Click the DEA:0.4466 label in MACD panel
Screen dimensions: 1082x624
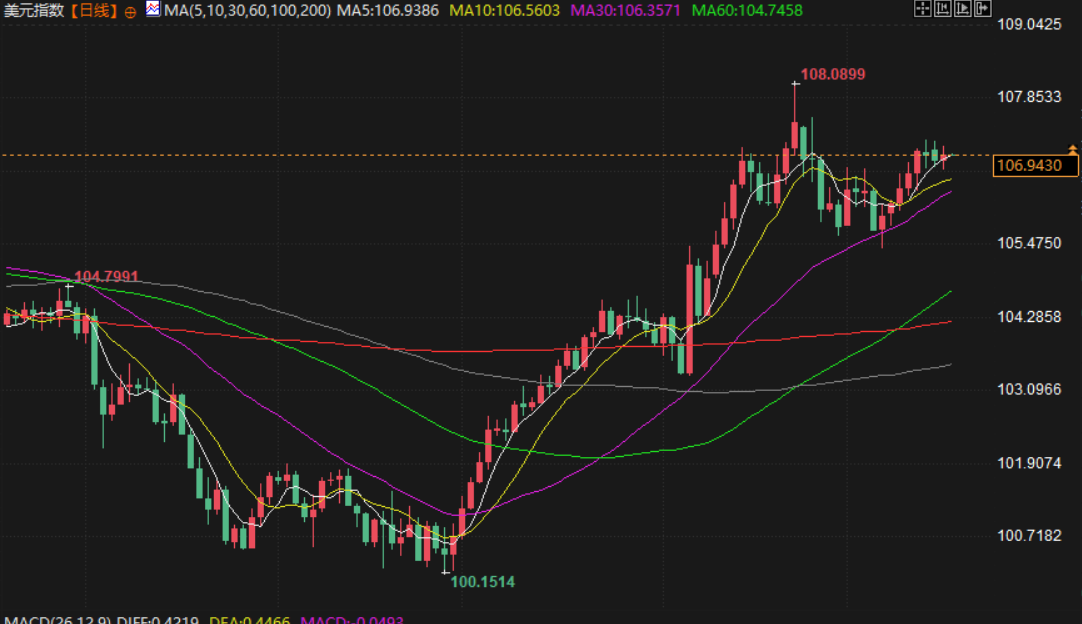249,619
